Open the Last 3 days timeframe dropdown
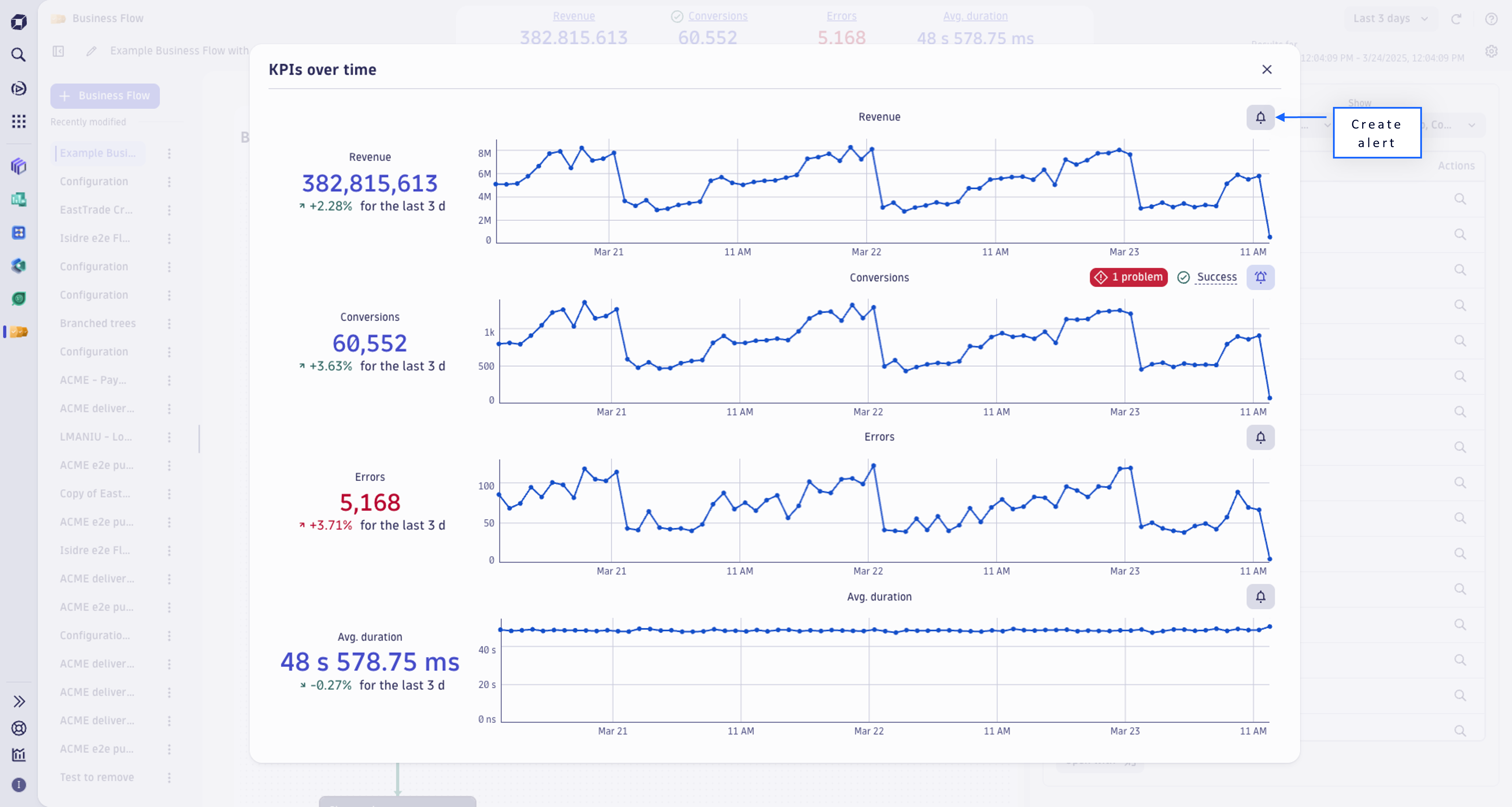1512x807 pixels. tap(1389, 19)
